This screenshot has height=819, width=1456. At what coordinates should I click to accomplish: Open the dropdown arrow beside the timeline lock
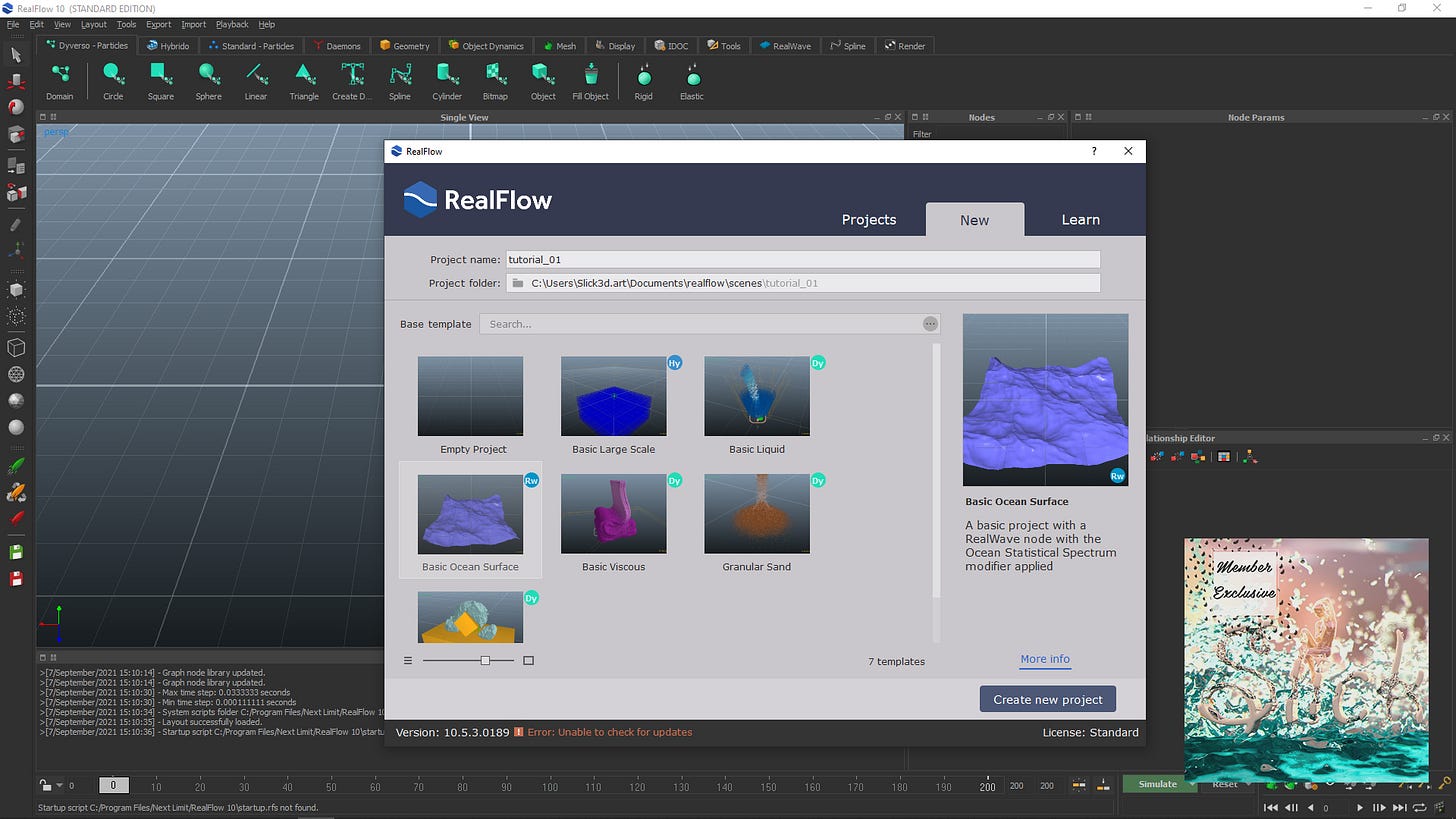click(59, 785)
